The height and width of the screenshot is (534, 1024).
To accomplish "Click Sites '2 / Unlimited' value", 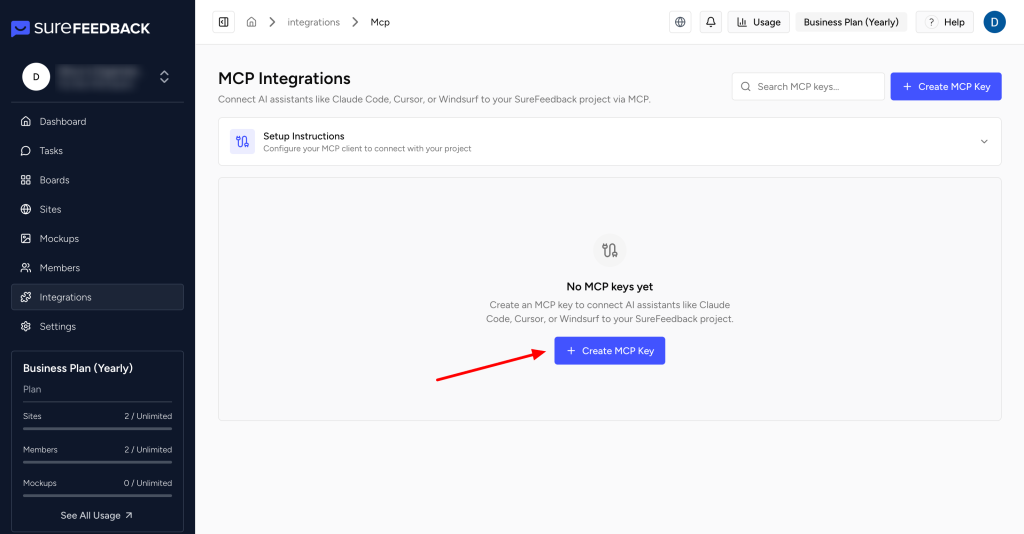I will [x=148, y=416].
